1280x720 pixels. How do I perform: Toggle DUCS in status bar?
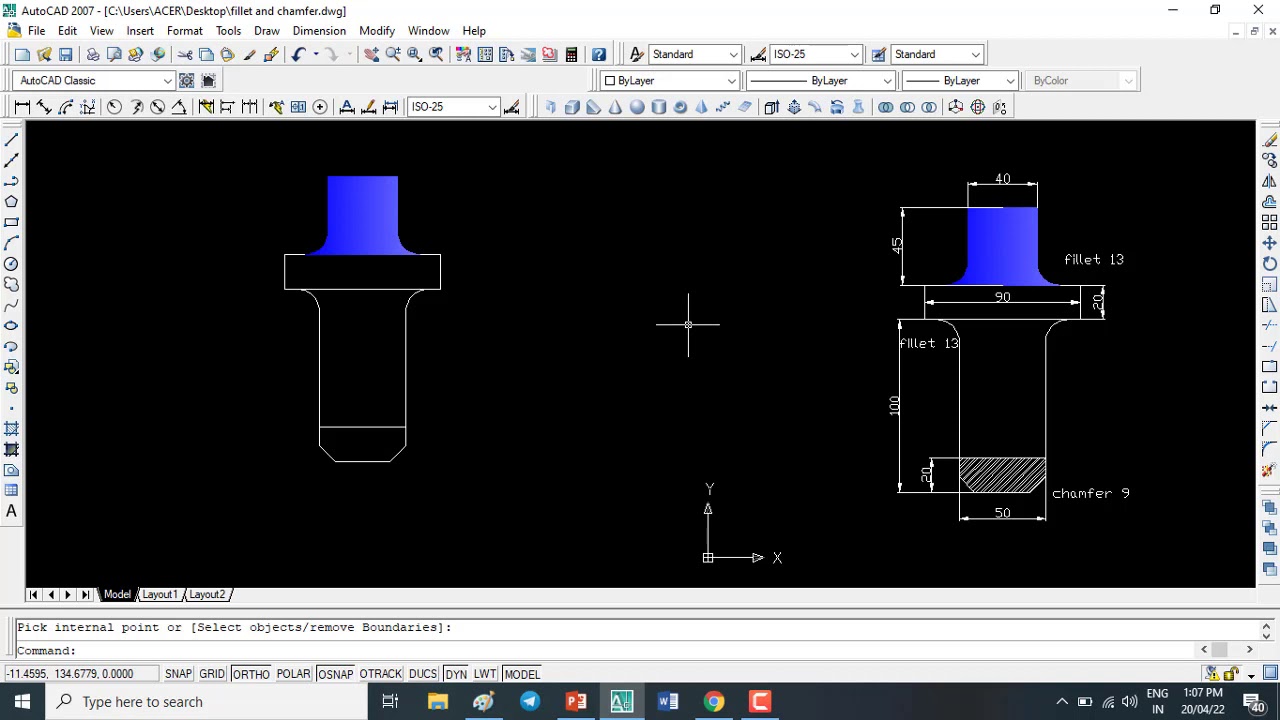point(423,674)
